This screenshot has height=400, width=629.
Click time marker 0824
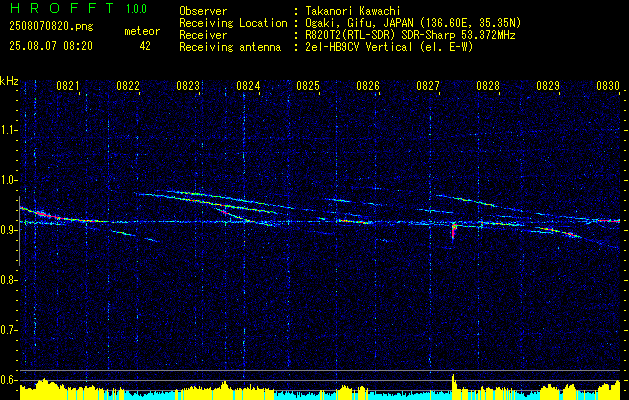pos(248,86)
